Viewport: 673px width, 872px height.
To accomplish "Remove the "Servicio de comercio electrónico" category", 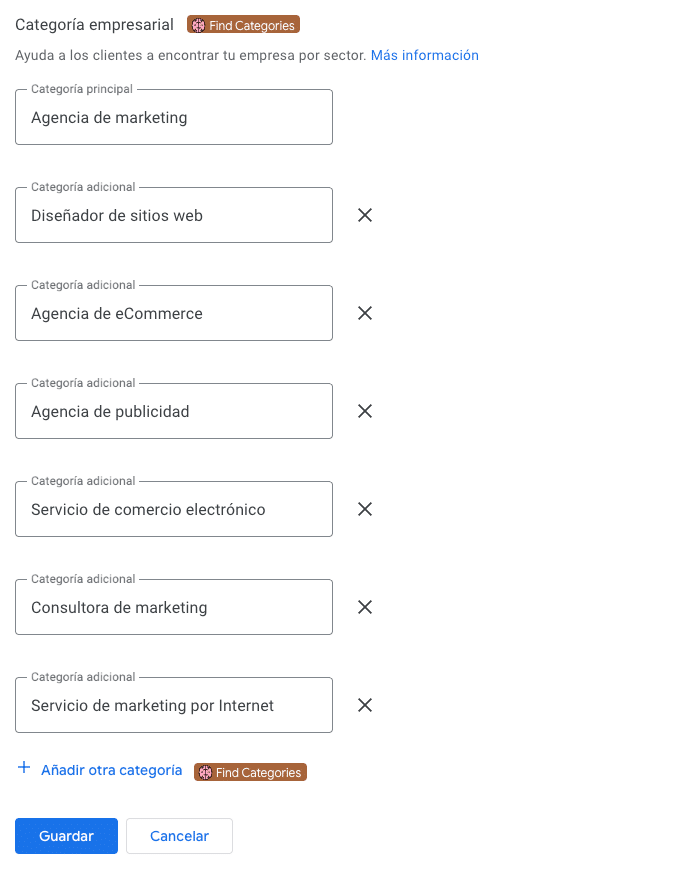I will tap(365, 509).
